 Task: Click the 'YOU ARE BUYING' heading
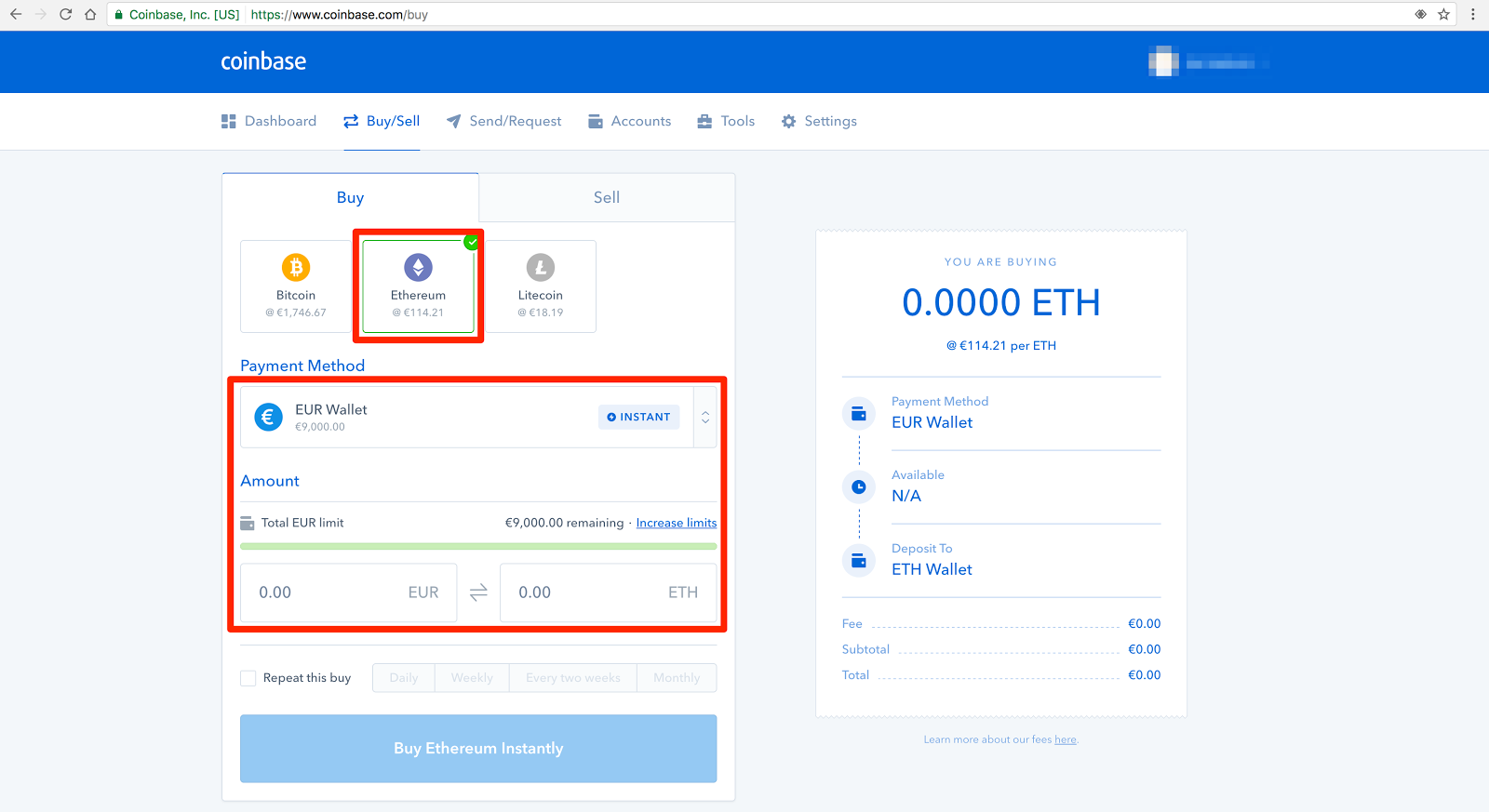pyautogui.click(x=1001, y=262)
